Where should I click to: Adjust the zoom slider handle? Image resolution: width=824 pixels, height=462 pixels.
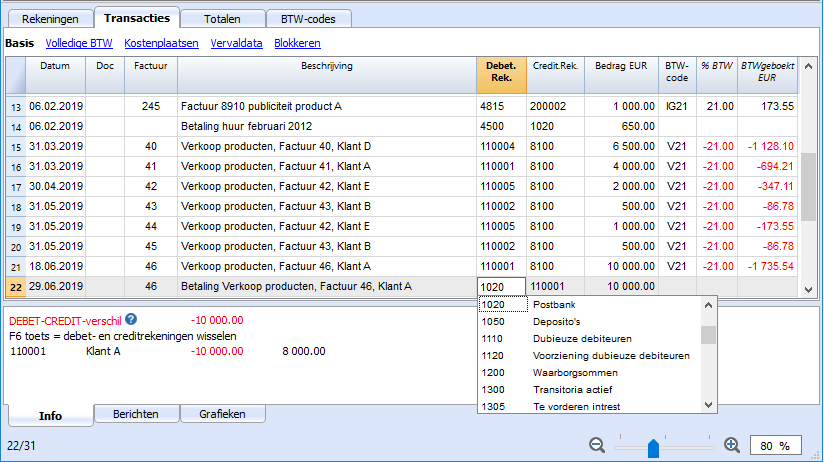[653, 448]
